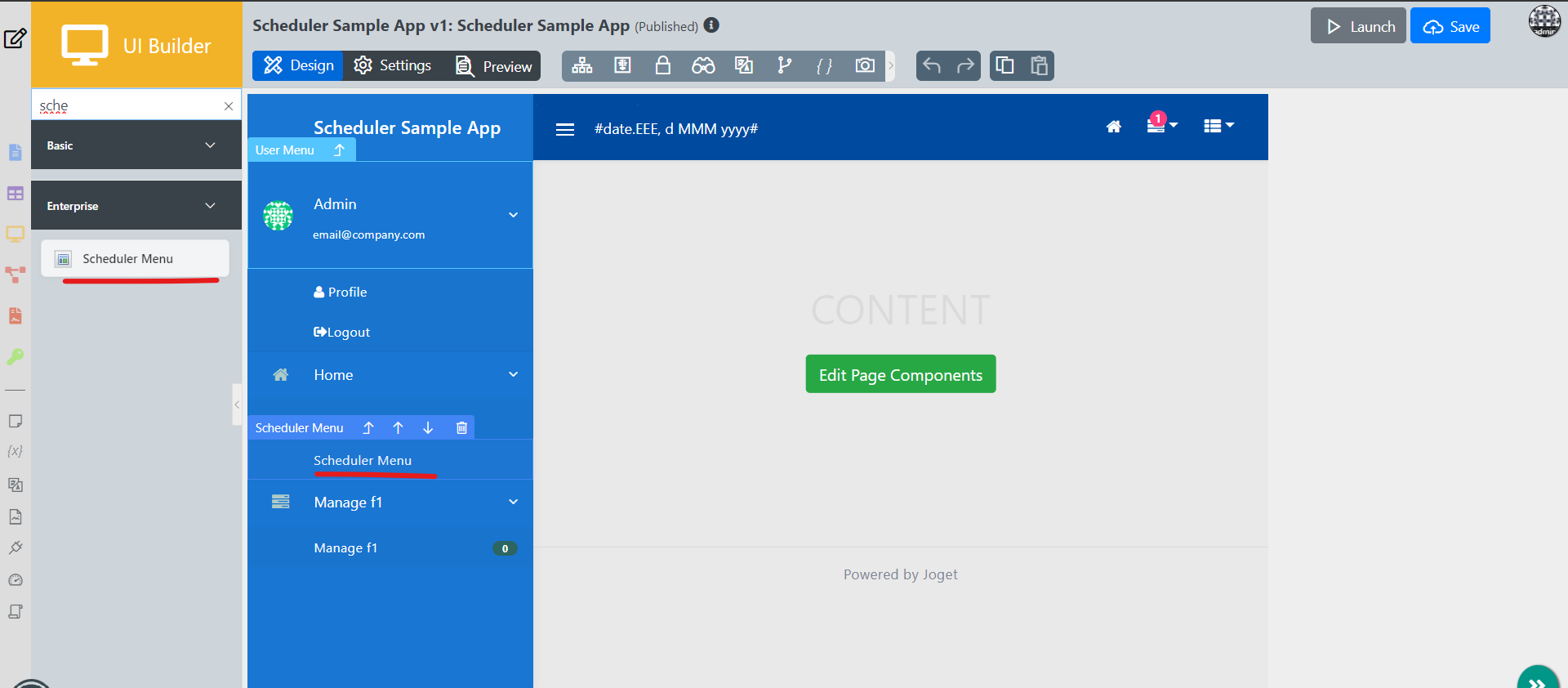
Task: Click the green key icon in sidebar
Action: tap(16, 356)
